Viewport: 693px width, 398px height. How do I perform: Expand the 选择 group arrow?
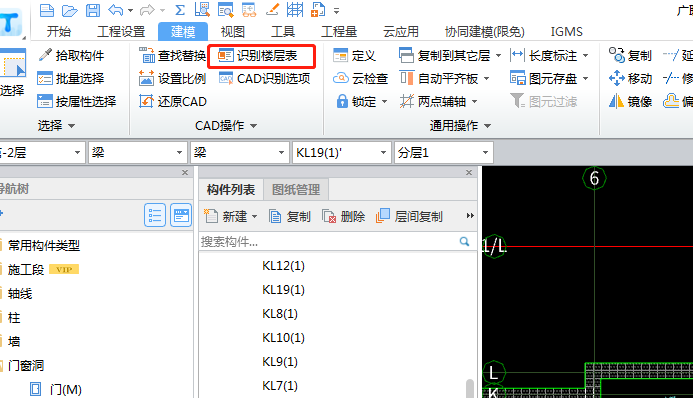pyautogui.click(x=71, y=126)
